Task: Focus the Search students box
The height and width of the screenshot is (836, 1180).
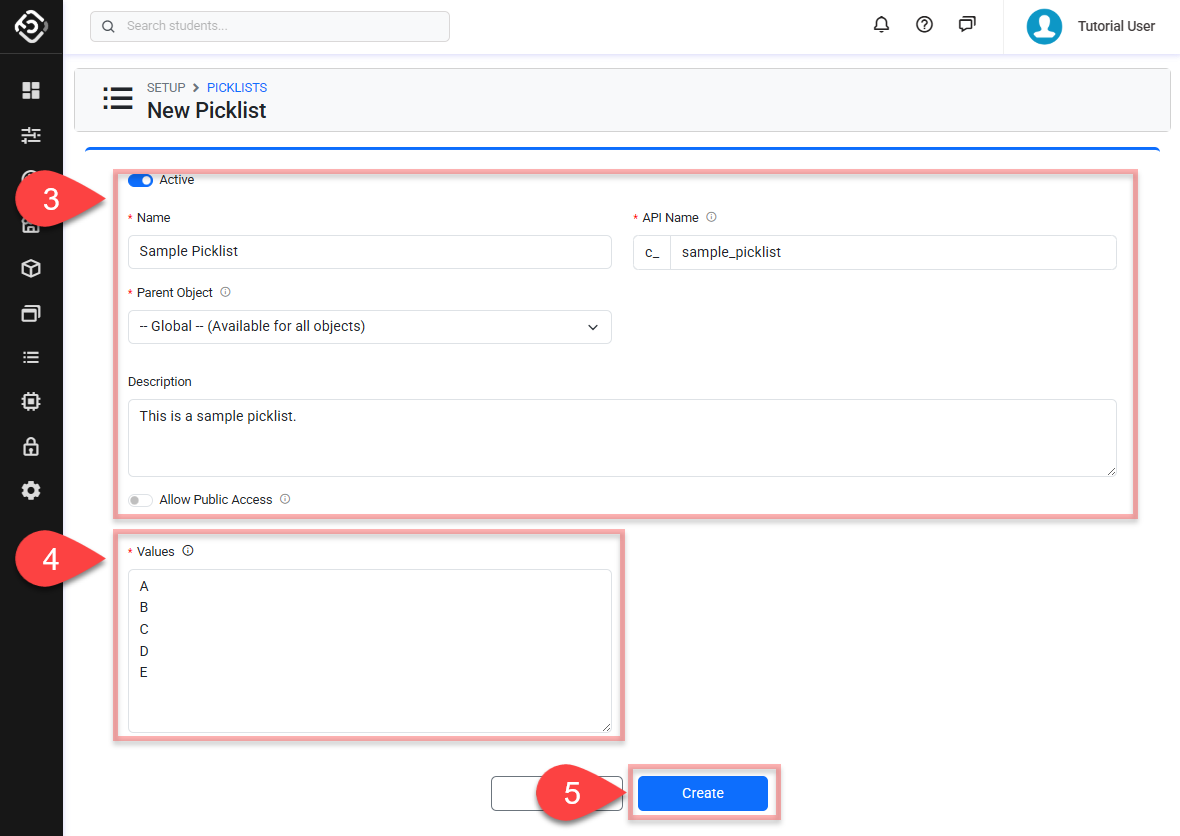Action: pyautogui.click(x=270, y=26)
